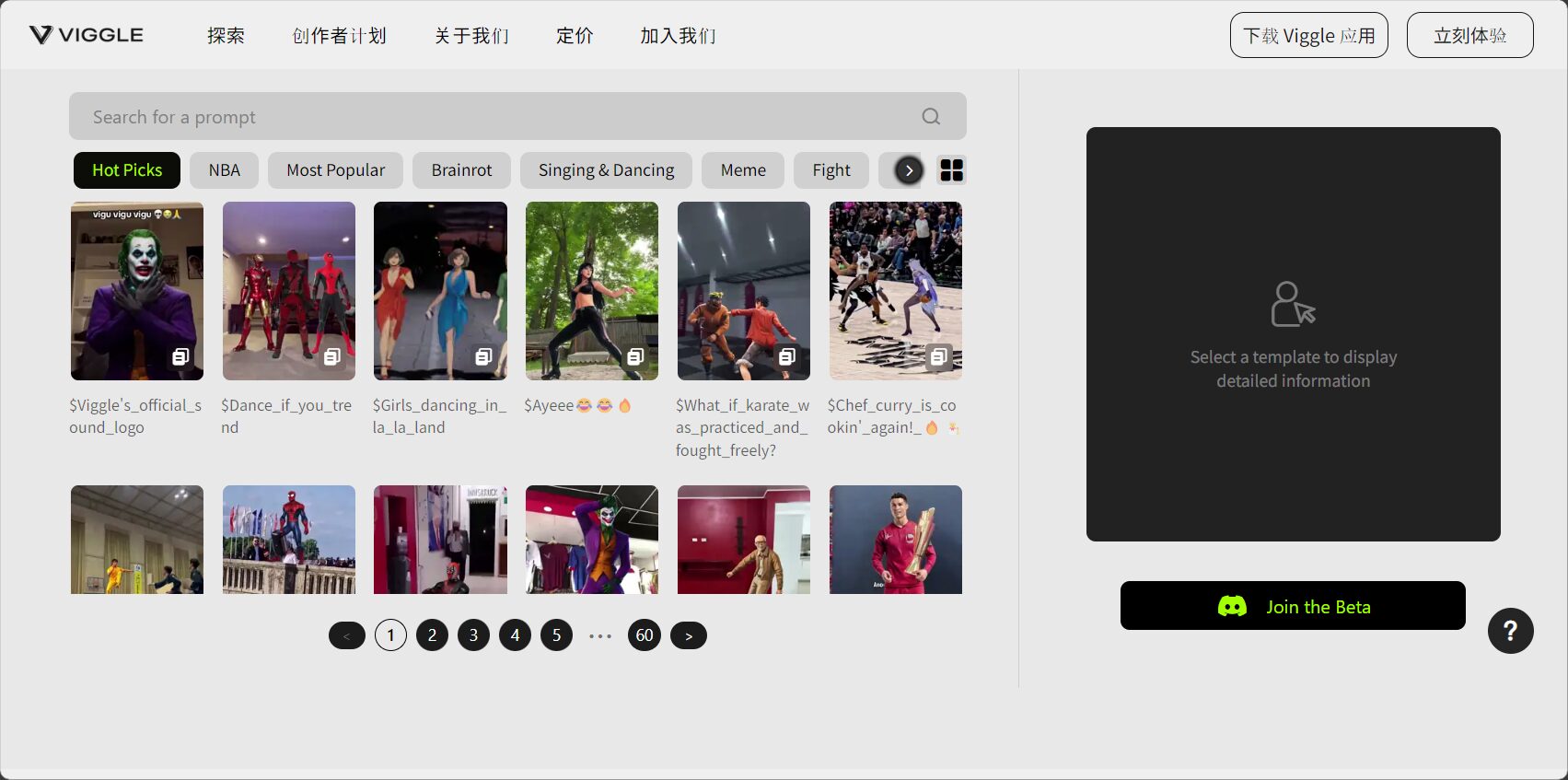
Task: Click the $Girls_dancing_in_la_la_land title
Action: click(x=439, y=416)
